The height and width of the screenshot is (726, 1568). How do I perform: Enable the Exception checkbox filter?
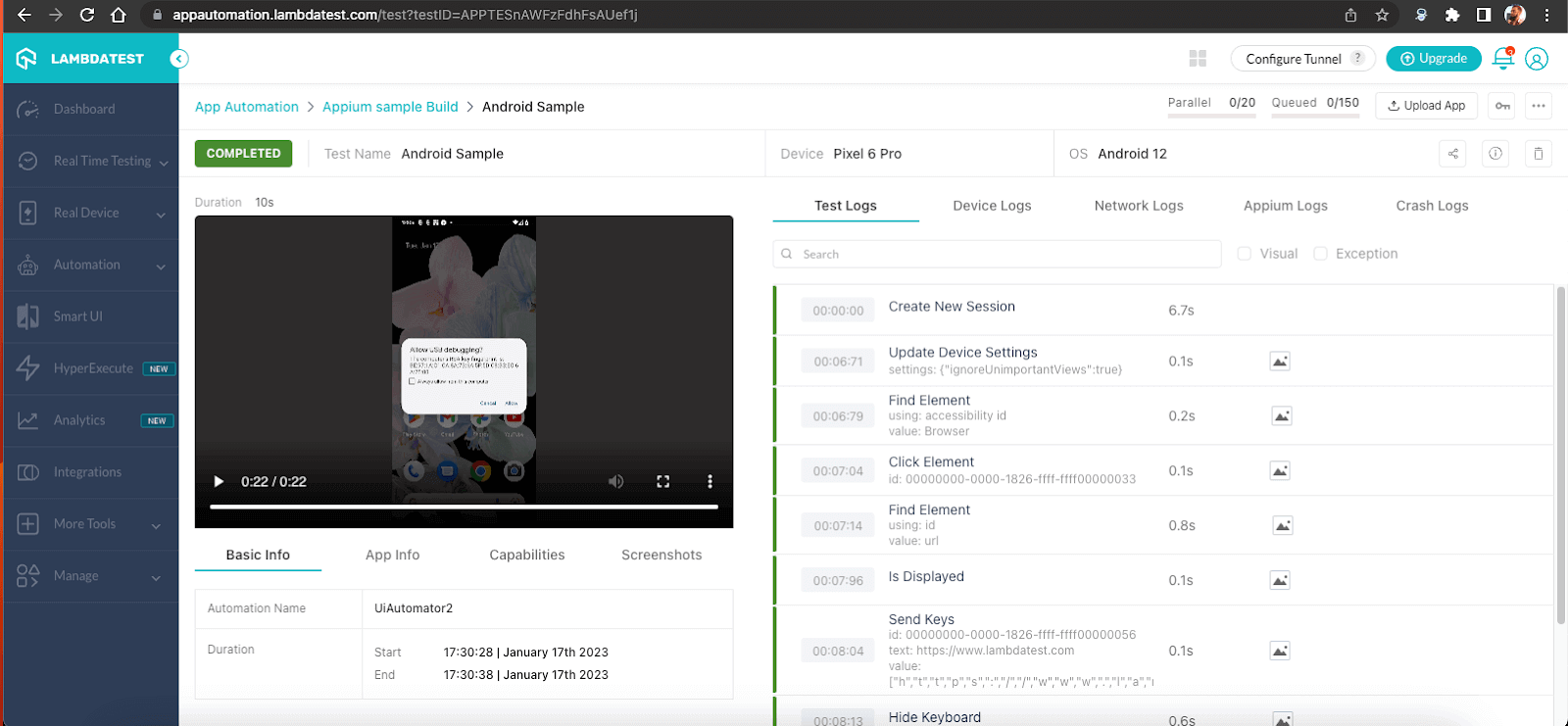(1320, 254)
